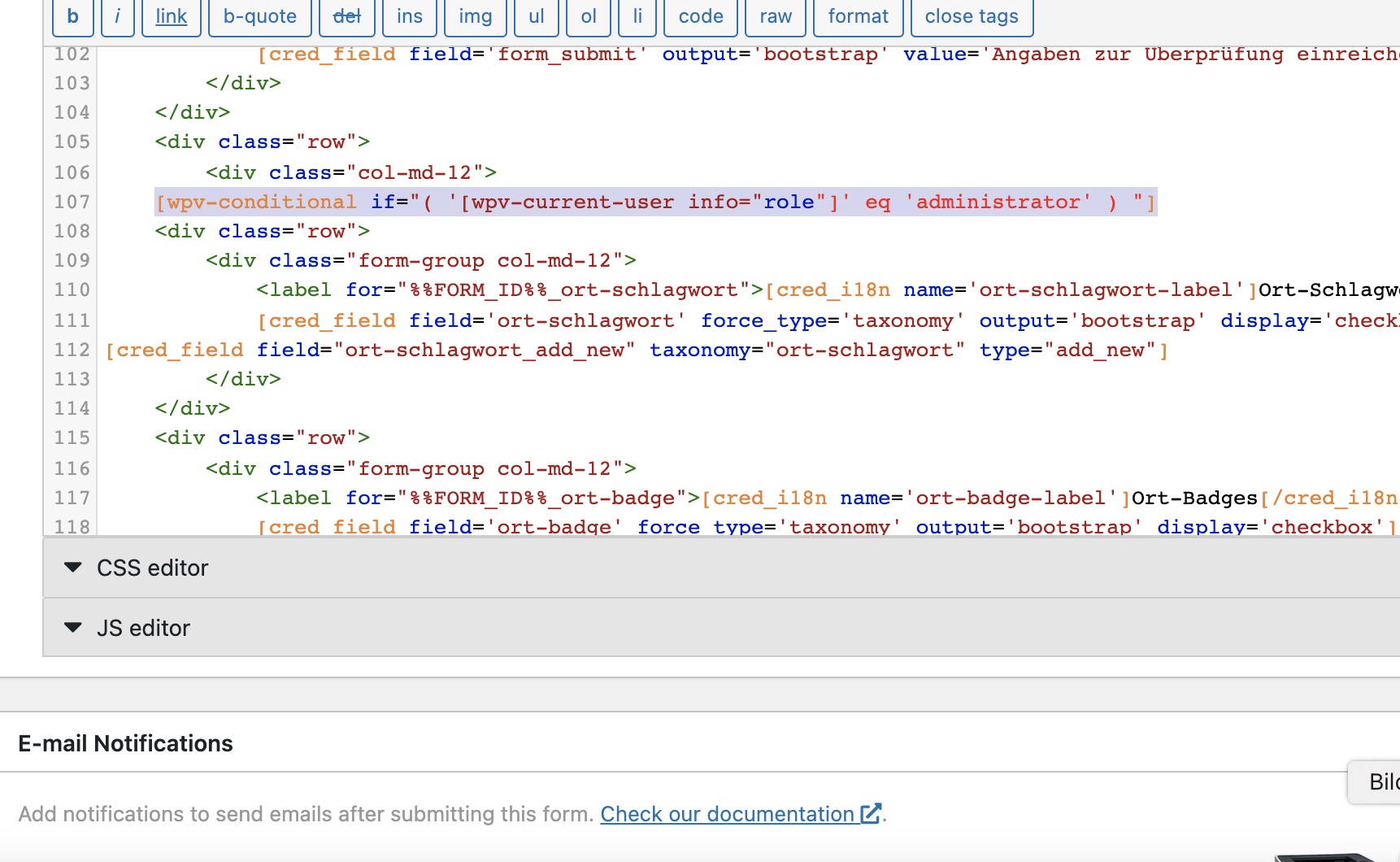Click the italic 'i' quicktag button
Image resolution: width=1400 pixels, height=862 pixels.
pyautogui.click(x=118, y=17)
